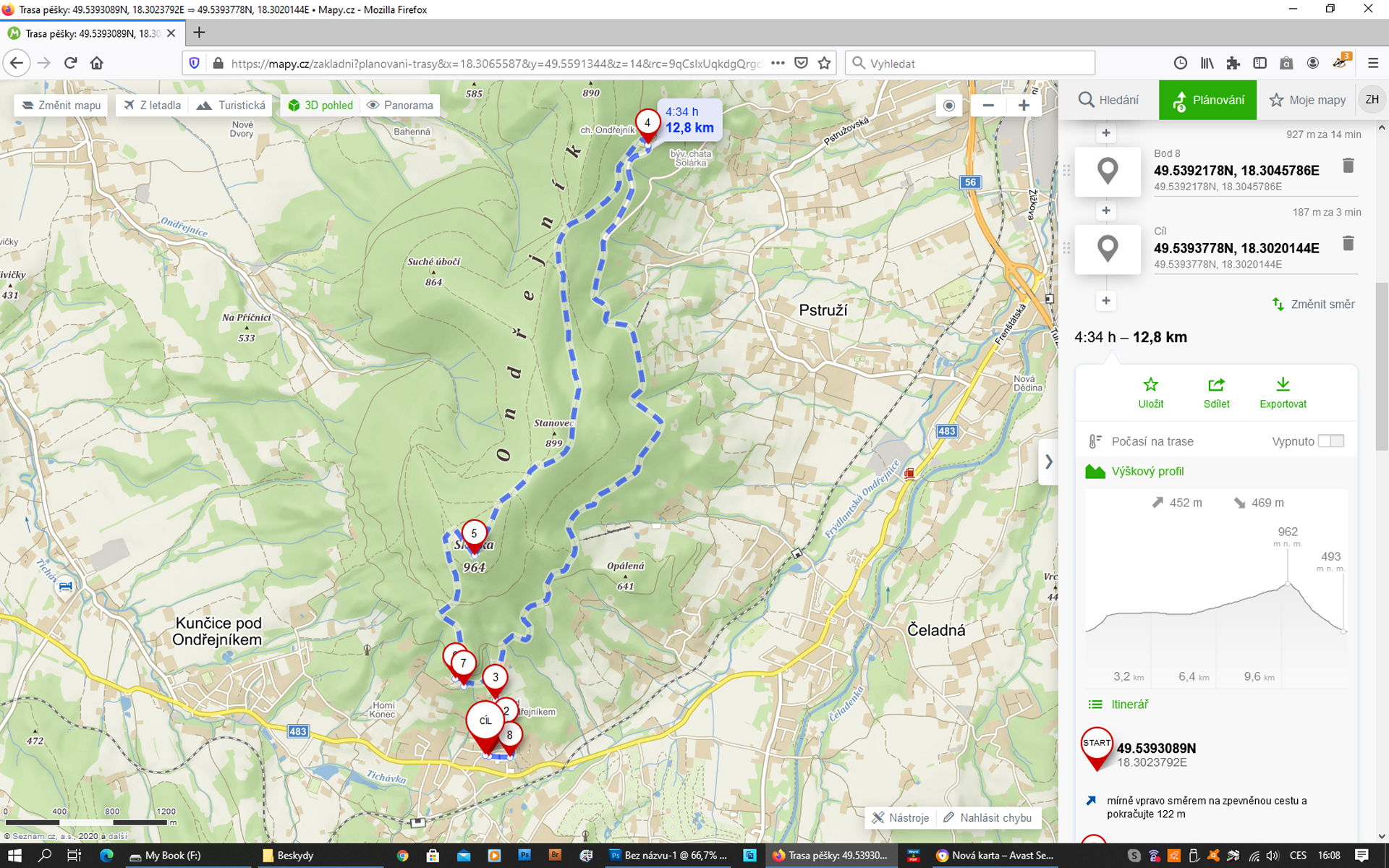
Task: Open the Změnit mapu chooser
Action: (x=61, y=105)
